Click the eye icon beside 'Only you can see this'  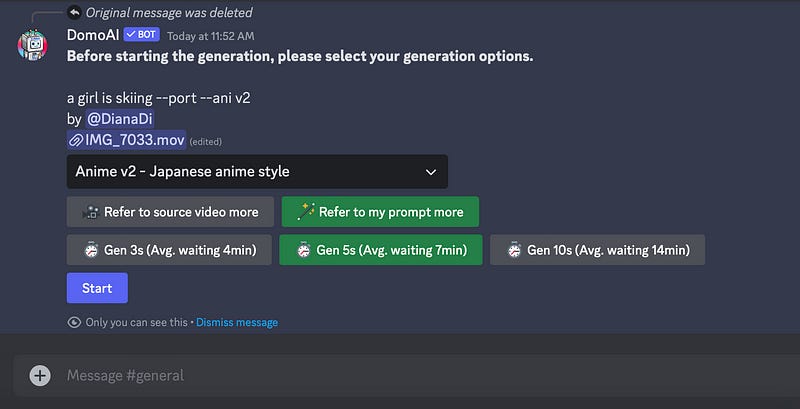pyautogui.click(x=74, y=322)
